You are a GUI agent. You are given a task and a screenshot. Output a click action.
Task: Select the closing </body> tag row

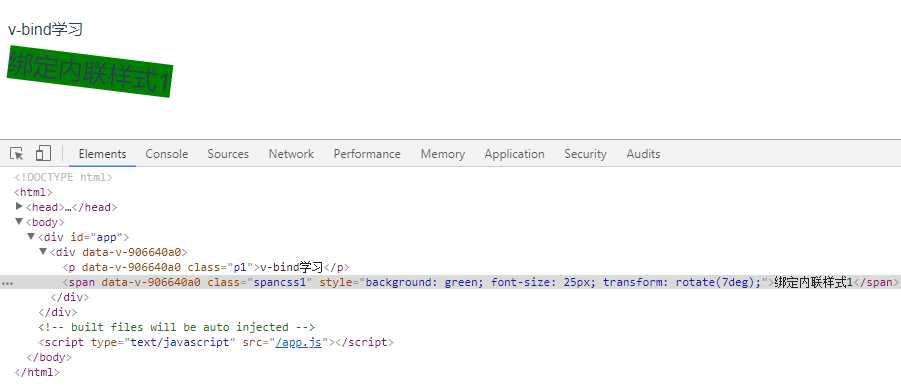point(49,357)
